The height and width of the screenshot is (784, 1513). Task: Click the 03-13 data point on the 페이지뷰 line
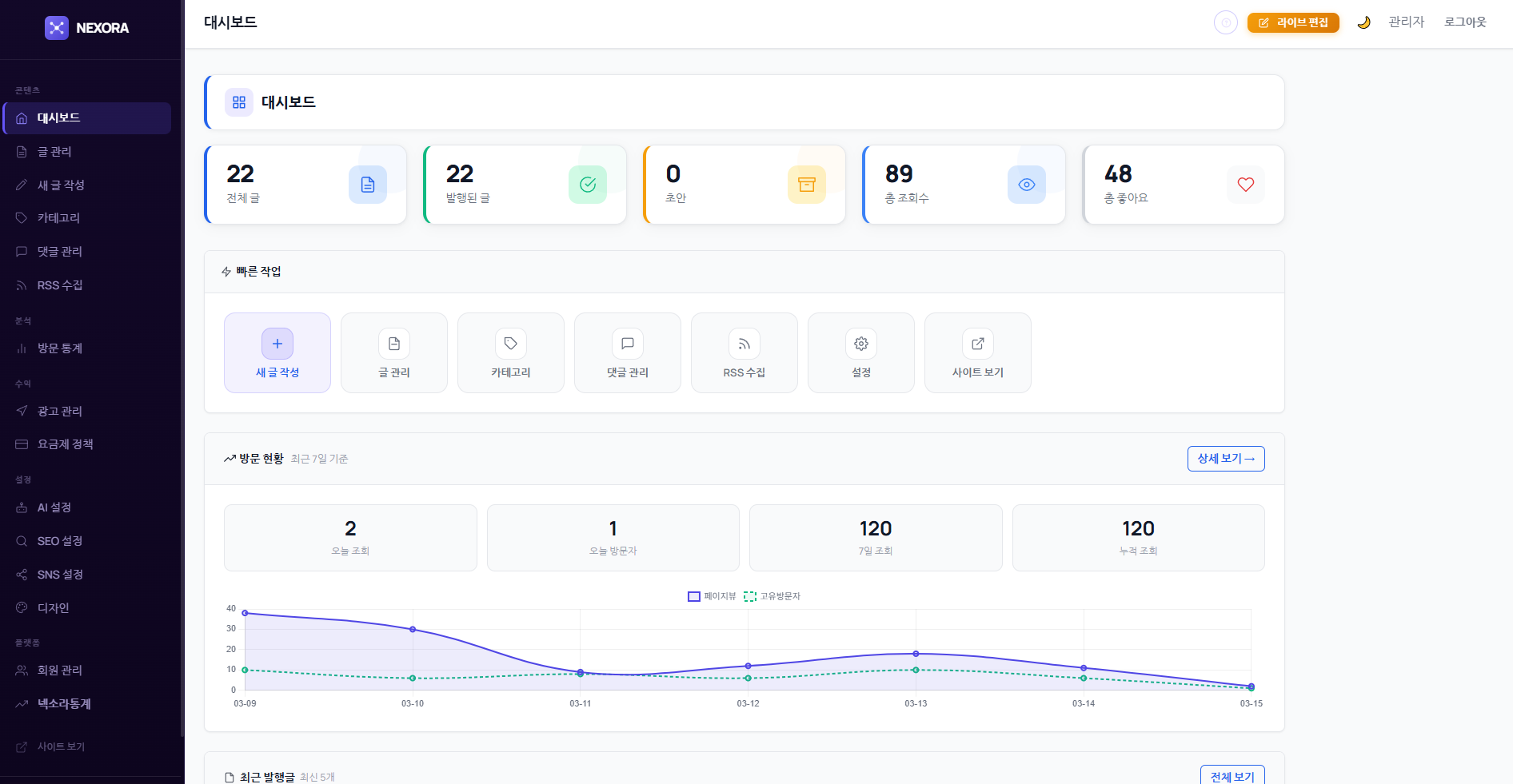[x=916, y=654]
